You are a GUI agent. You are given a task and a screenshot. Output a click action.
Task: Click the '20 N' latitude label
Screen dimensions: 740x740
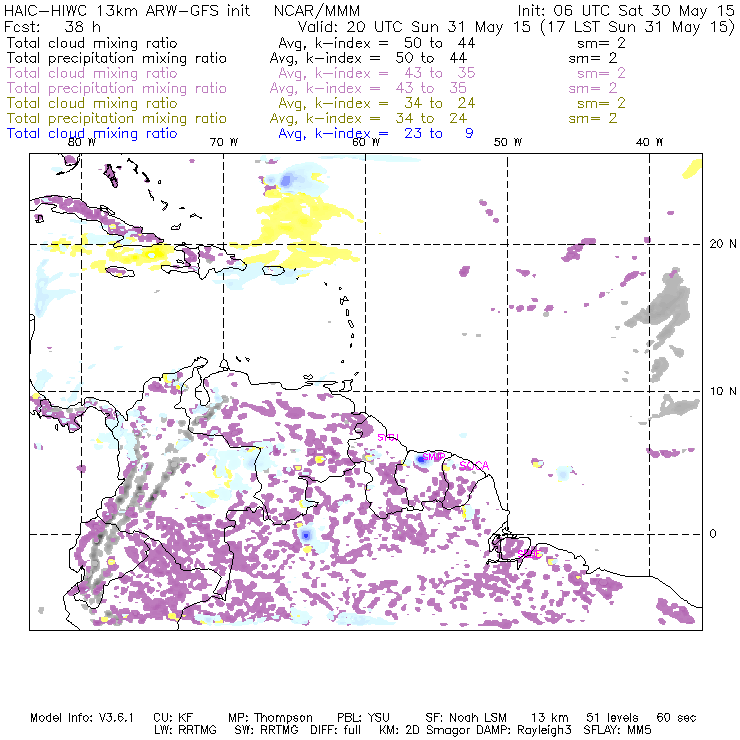point(723,244)
